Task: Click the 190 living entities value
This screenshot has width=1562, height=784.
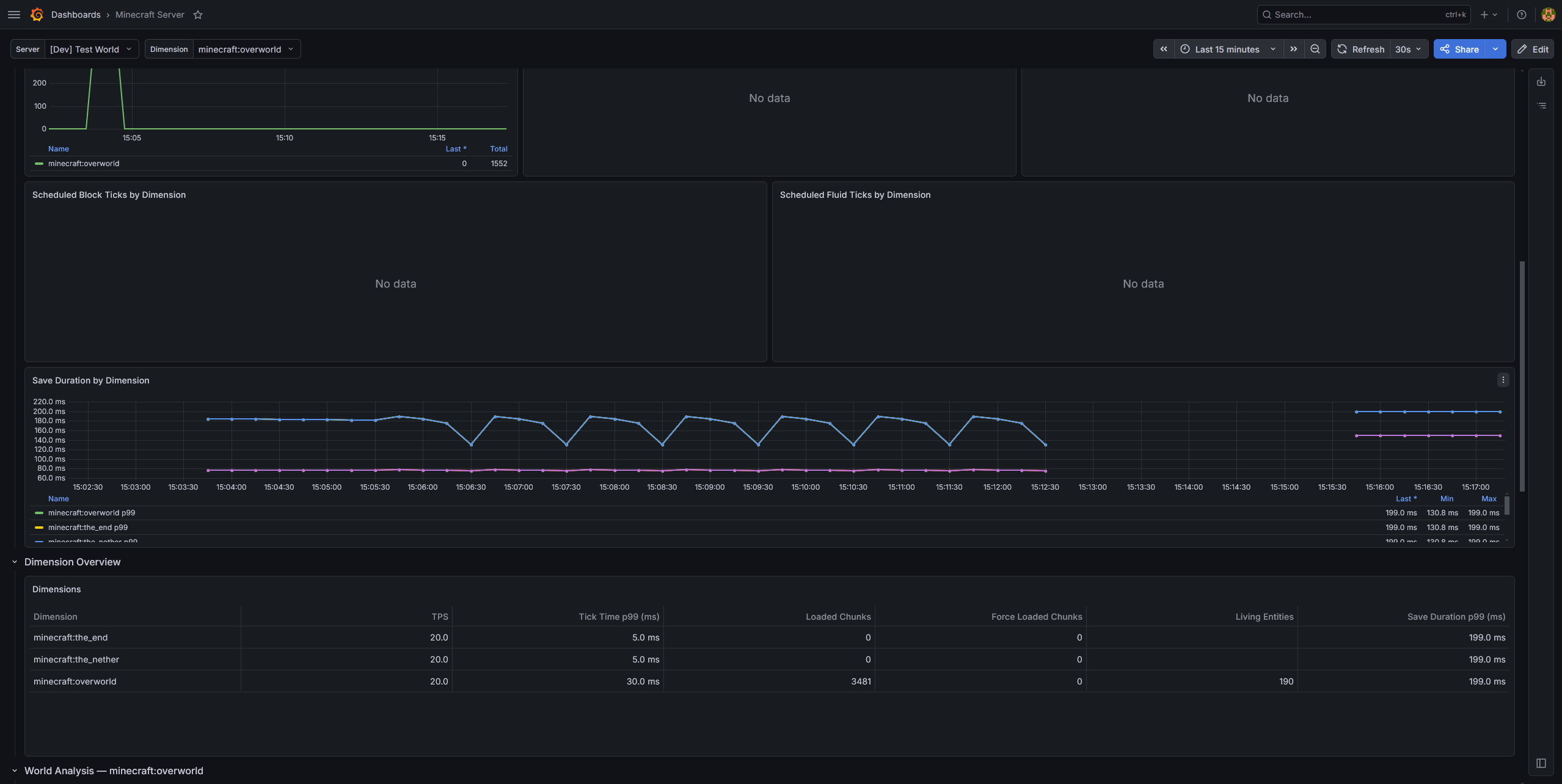Action: click(1286, 681)
